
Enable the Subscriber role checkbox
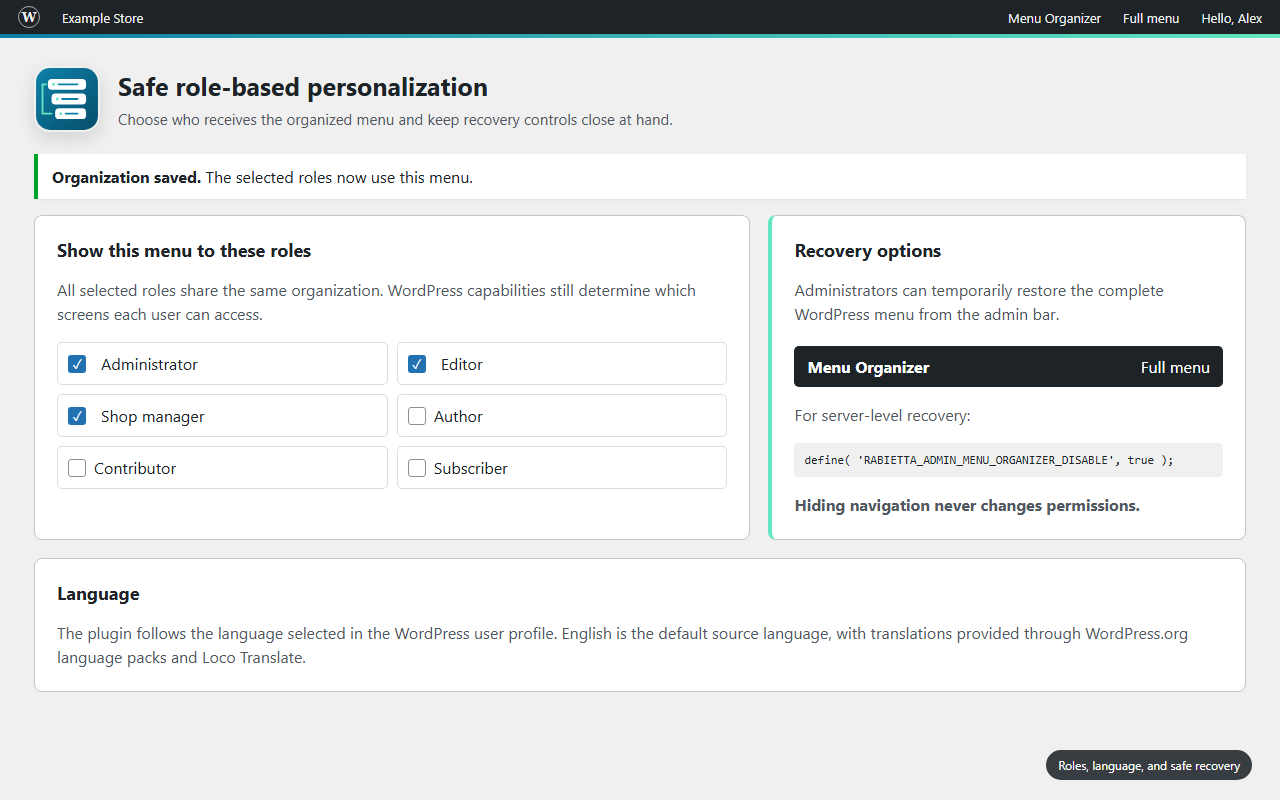click(417, 468)
